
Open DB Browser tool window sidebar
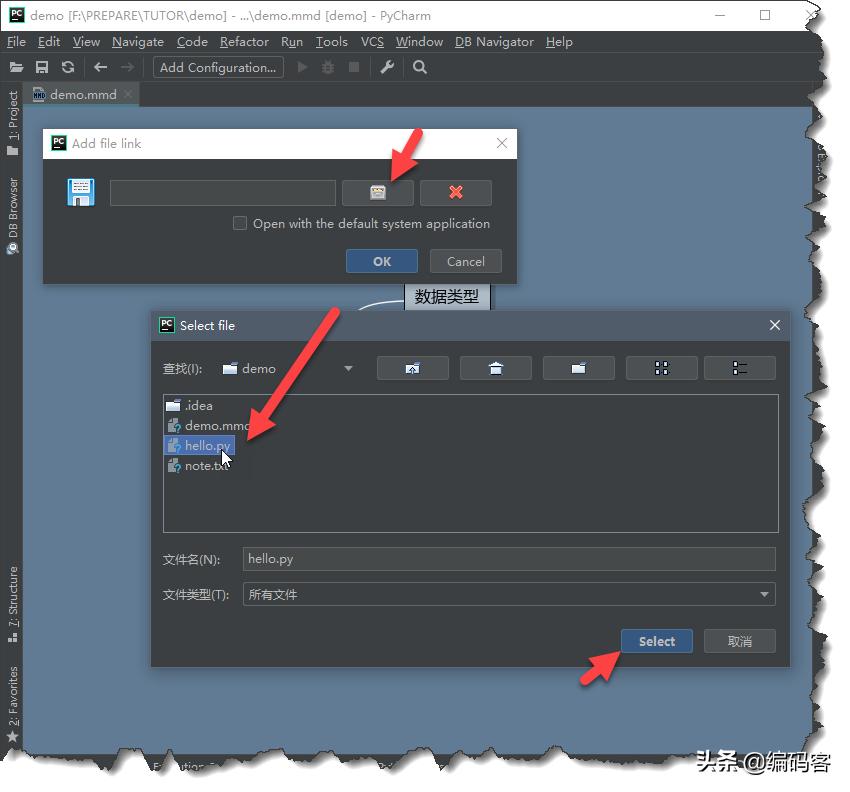click(x=12, y=216)
